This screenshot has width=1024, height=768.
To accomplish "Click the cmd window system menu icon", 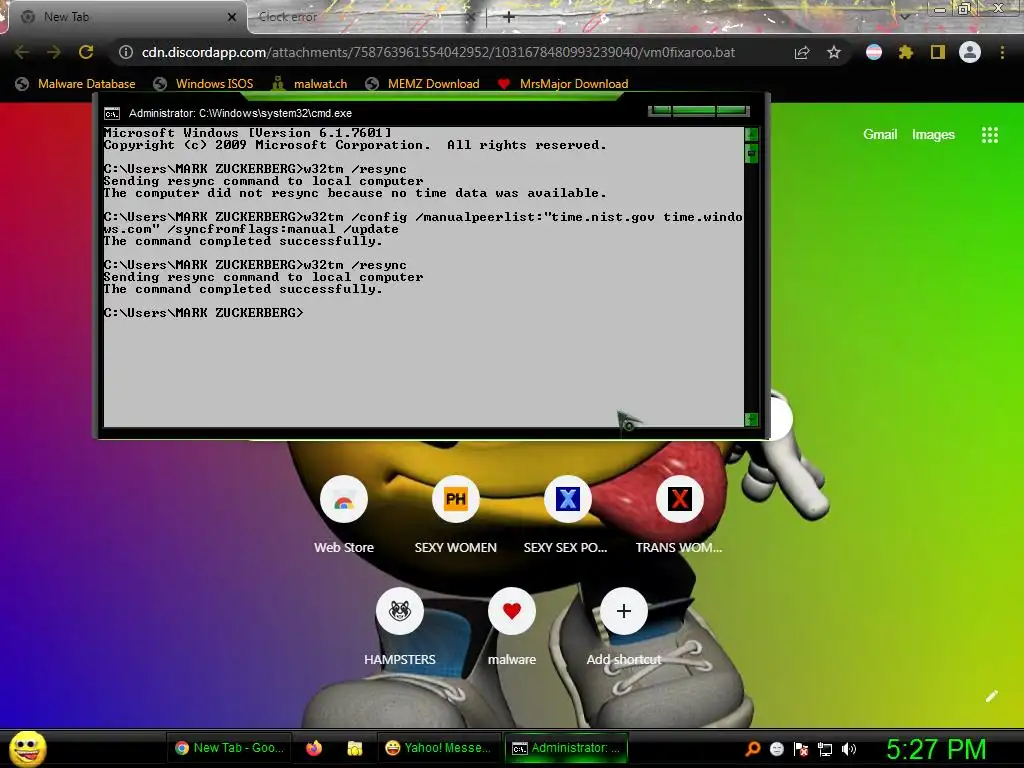I will point(112,114).
